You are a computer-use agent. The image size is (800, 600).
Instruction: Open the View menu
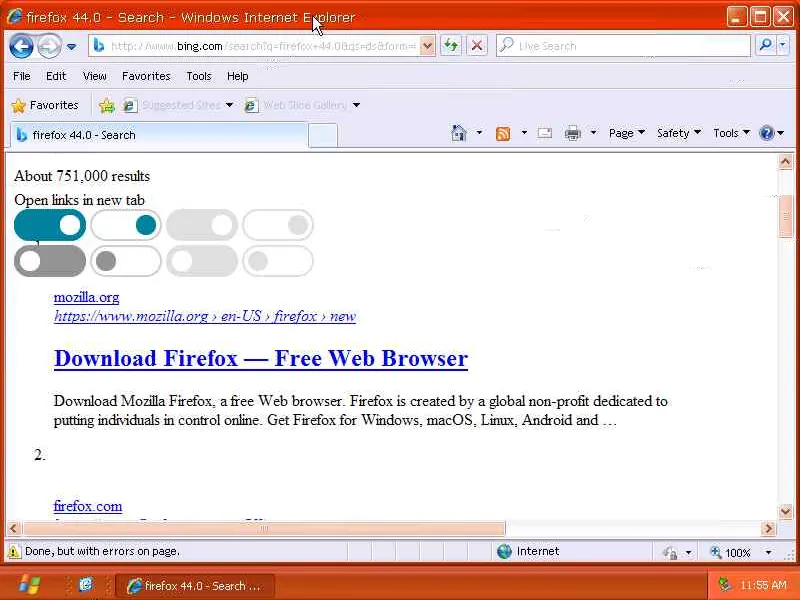[94, 76]
